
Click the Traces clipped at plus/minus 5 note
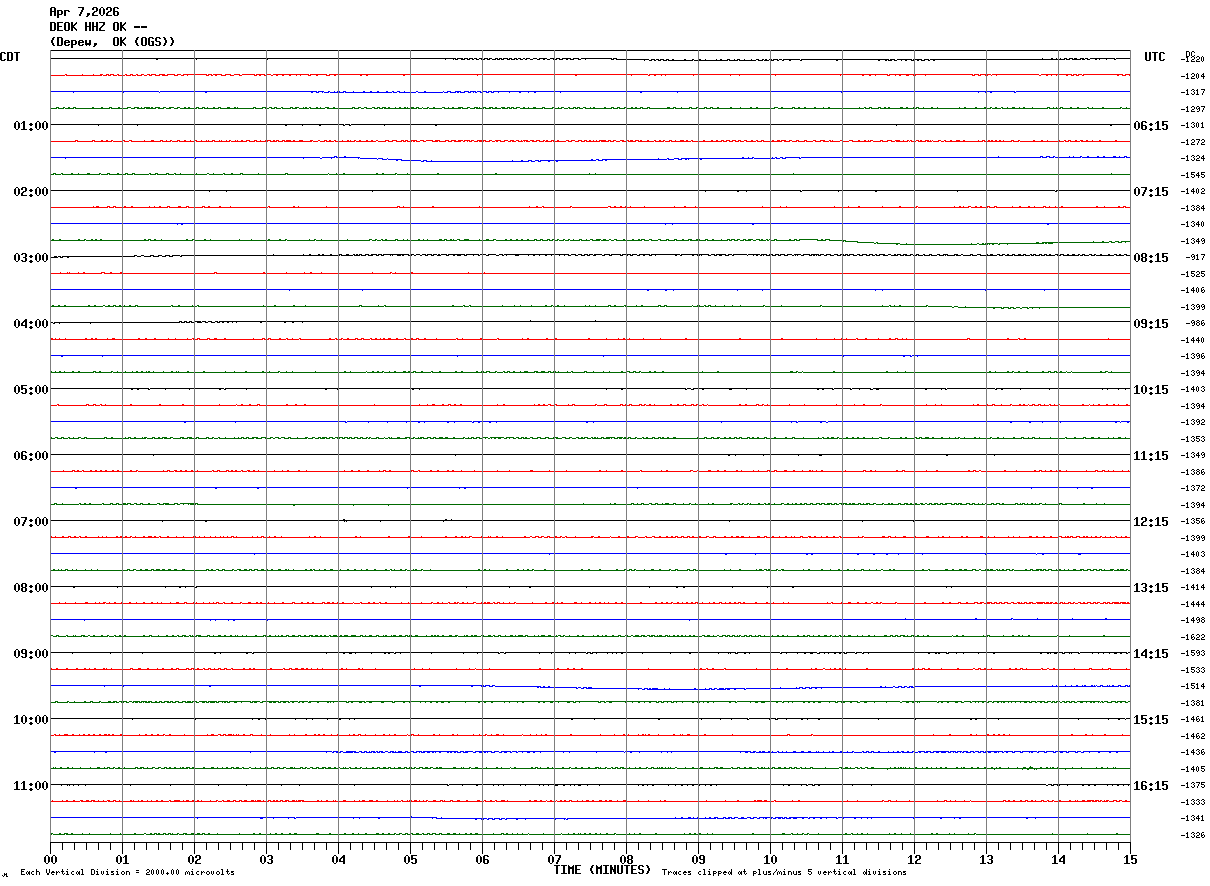pyautogui.click(x=784, y=873)
